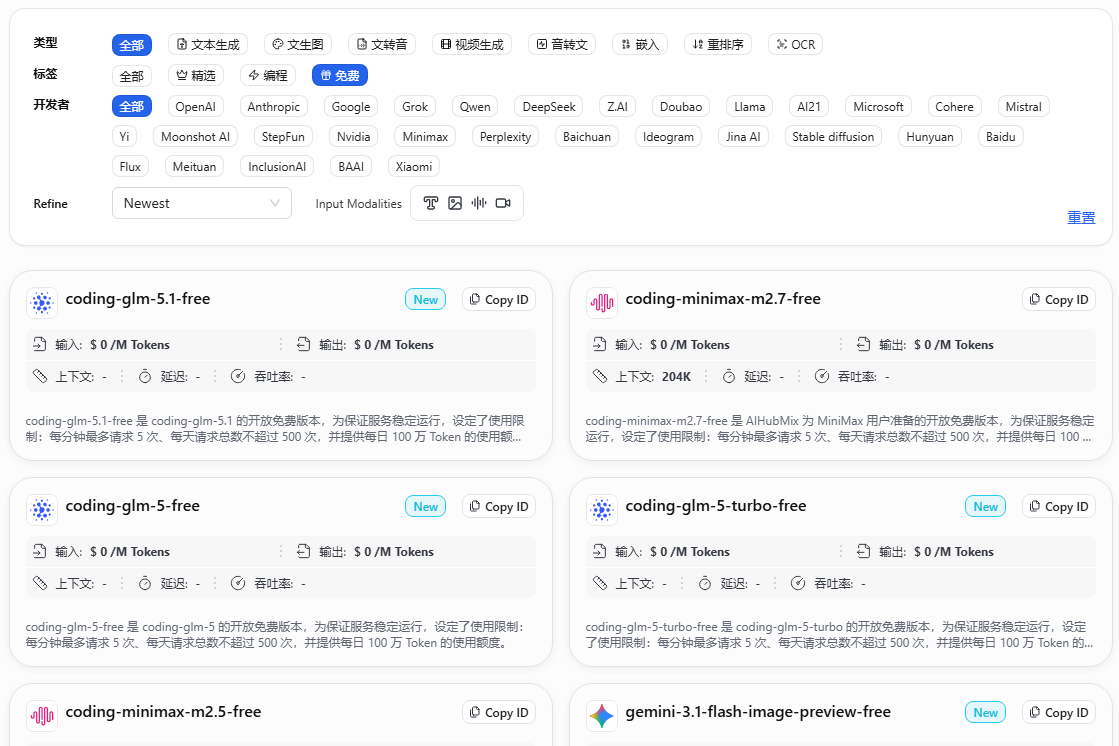
Task: Click the New badge on coding-glm-5.1-free
Action: tap(425, 300)
